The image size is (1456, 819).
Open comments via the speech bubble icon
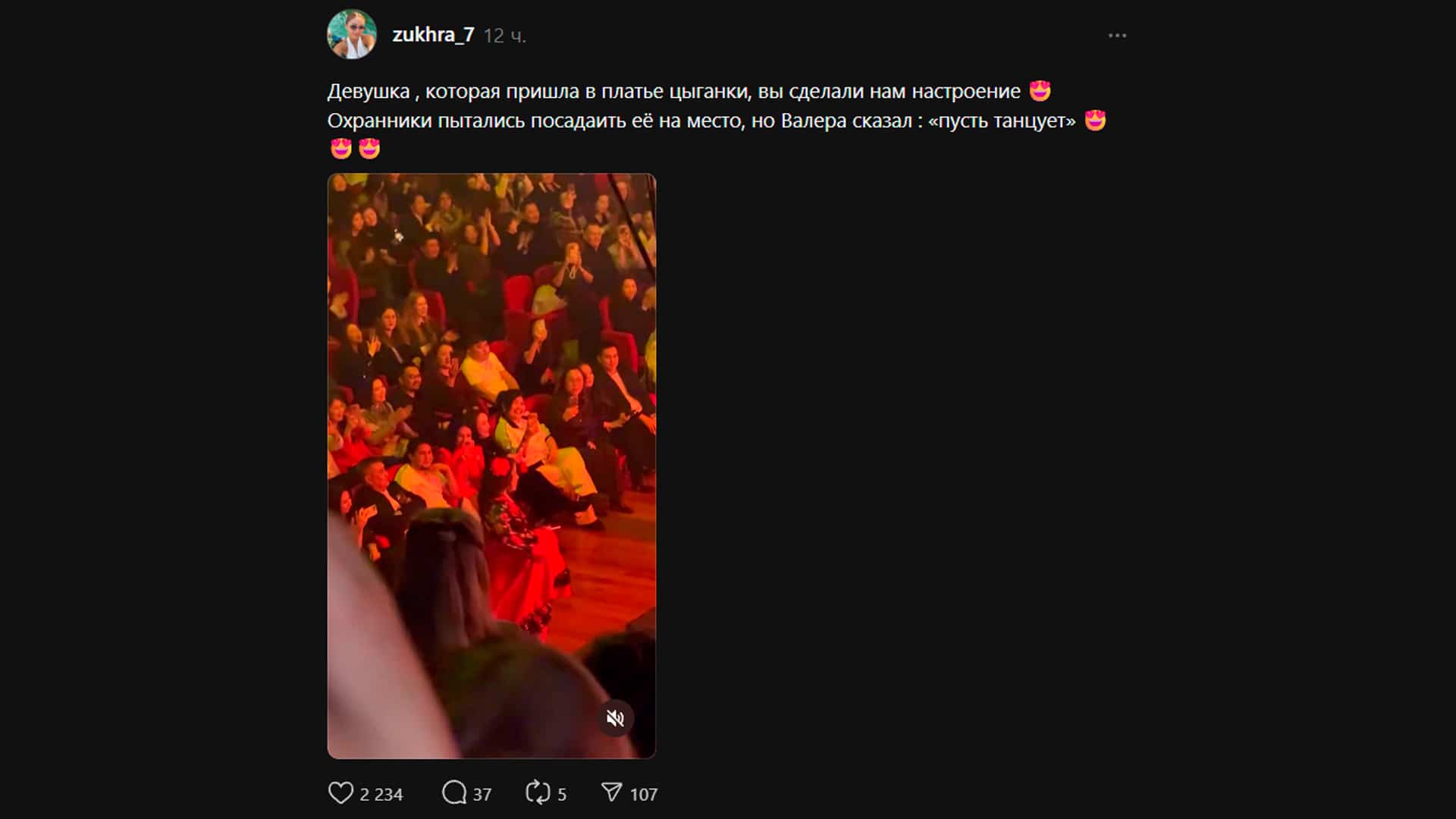(454, 793)
